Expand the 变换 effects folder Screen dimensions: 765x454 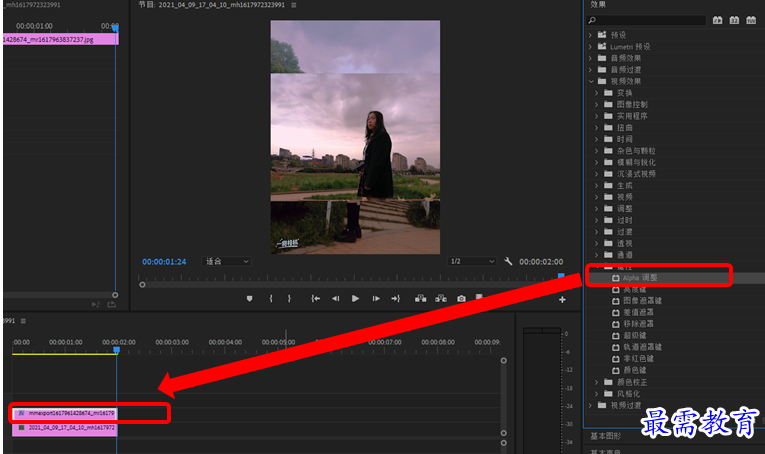coord(596,93)
